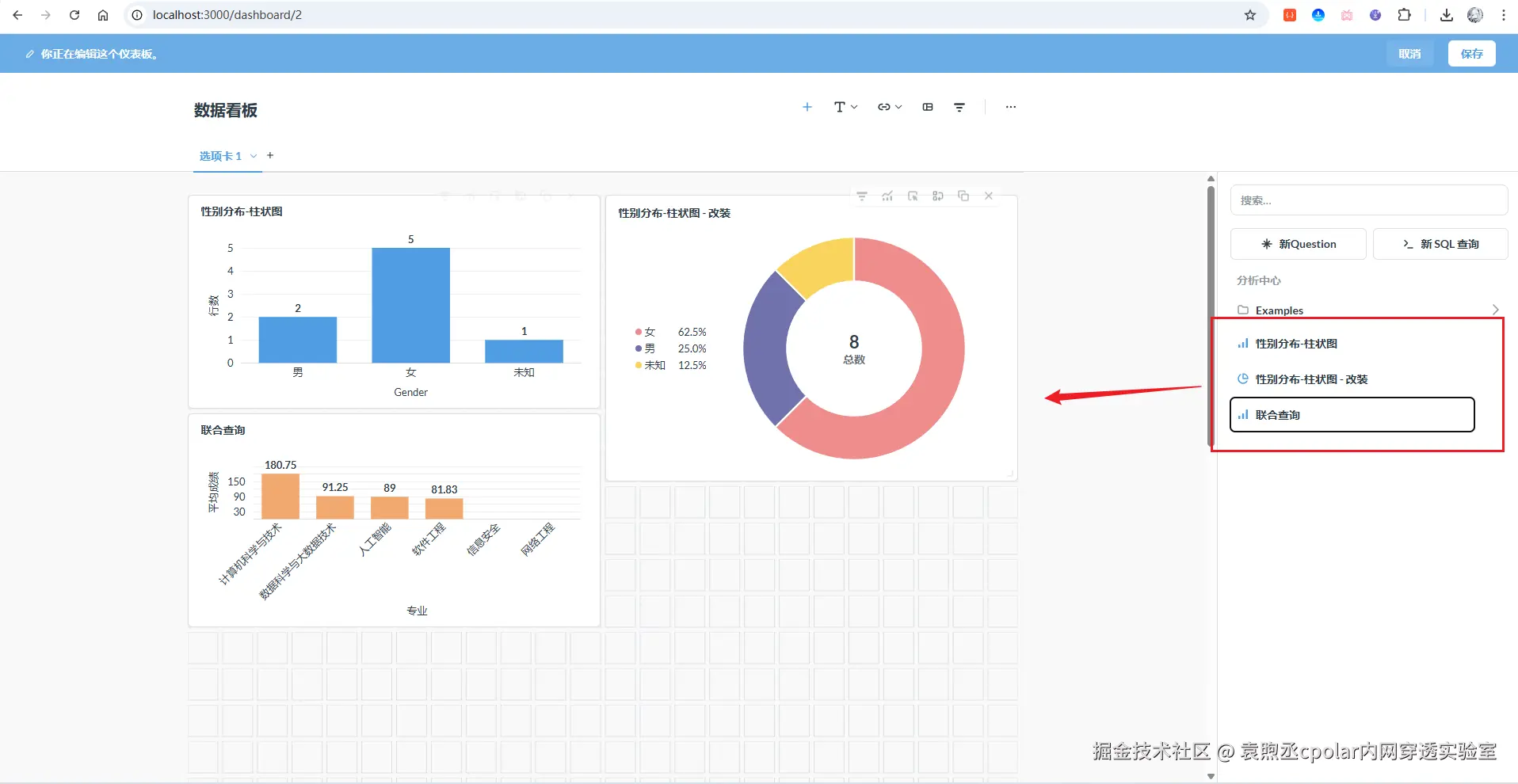Click the 联合查询 card title

tap(223, 430)
